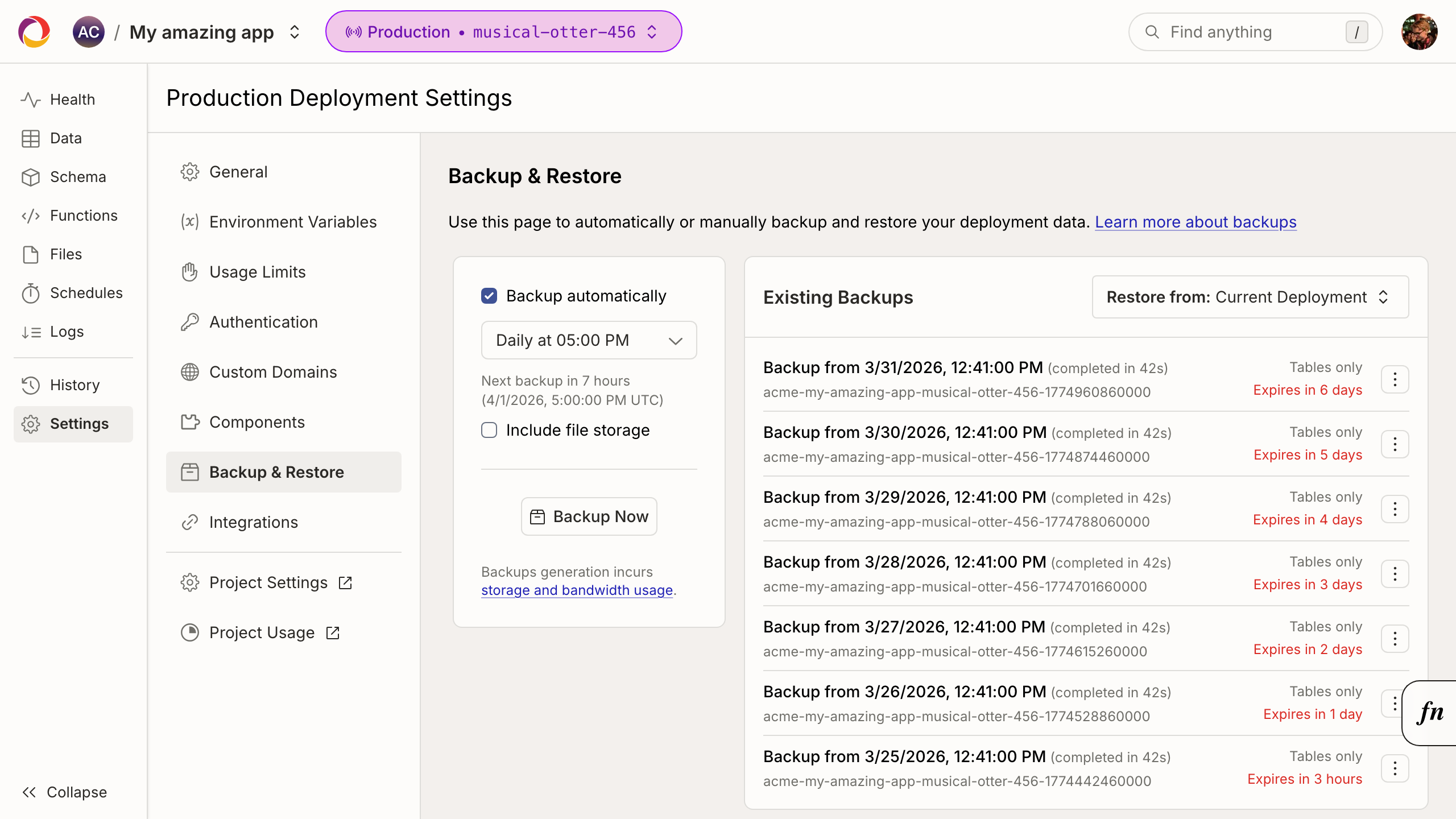Open options menu for 3/29/2026 backup
The height and width of the screenshot is (819, 1456).
tap(1395, 509)
